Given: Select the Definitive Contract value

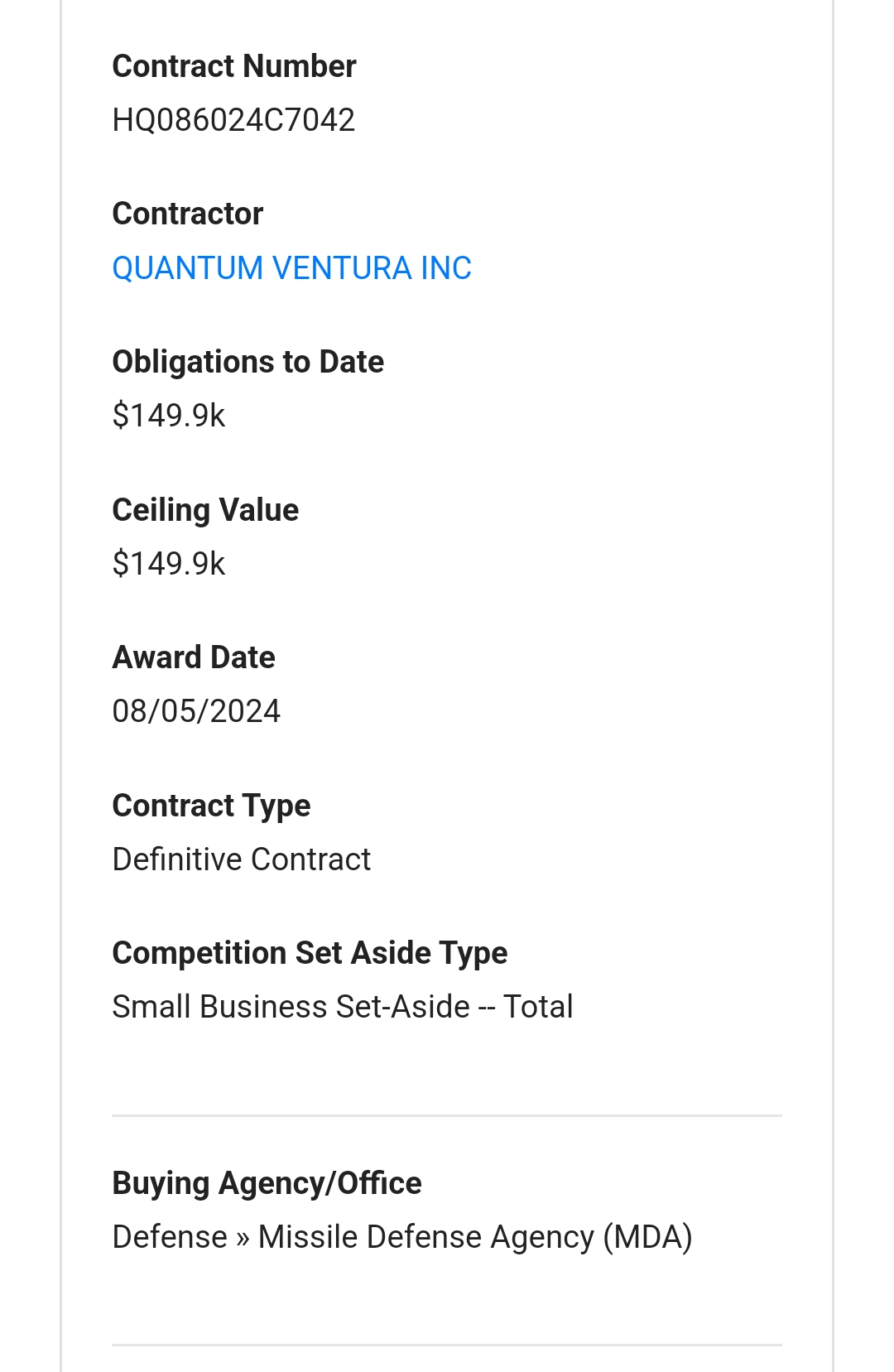Looking at the screenshot, I should tap(241, 859).
